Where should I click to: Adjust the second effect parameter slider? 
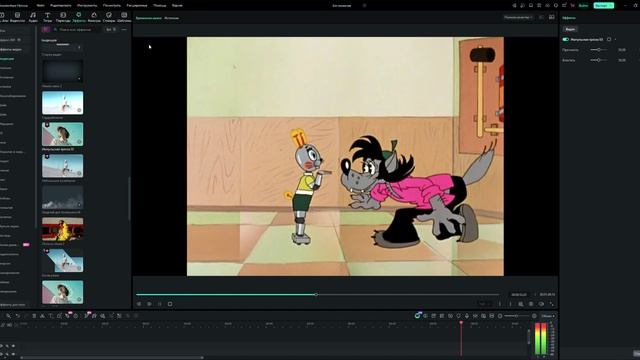(598, 60)
